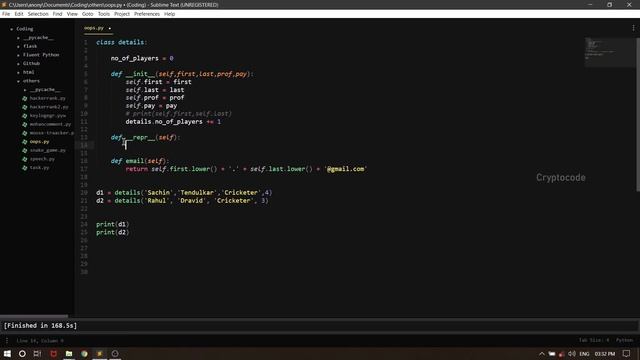Click line number 20 in the gutter

click(x=84, y=193)
